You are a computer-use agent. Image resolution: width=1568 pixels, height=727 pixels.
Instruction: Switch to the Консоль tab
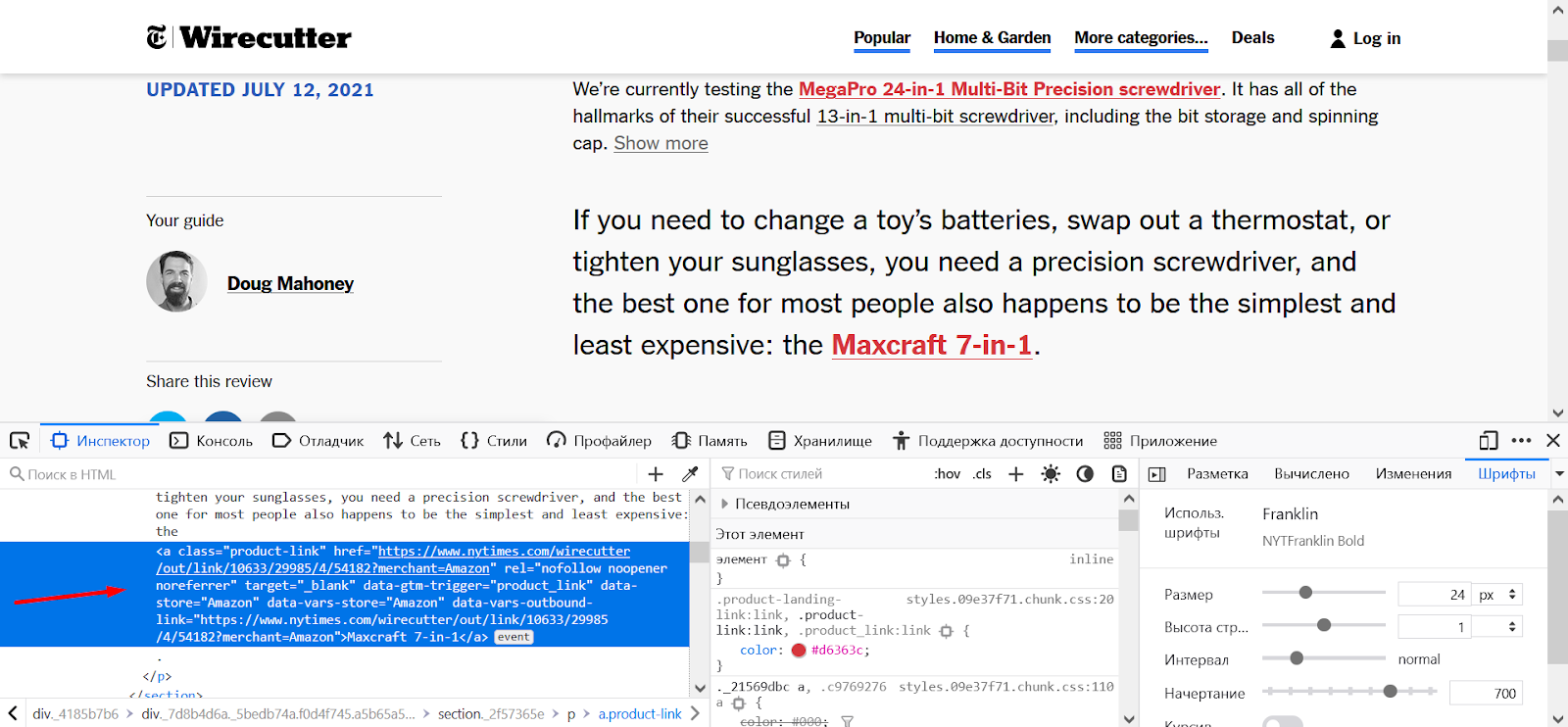[212, 441]
